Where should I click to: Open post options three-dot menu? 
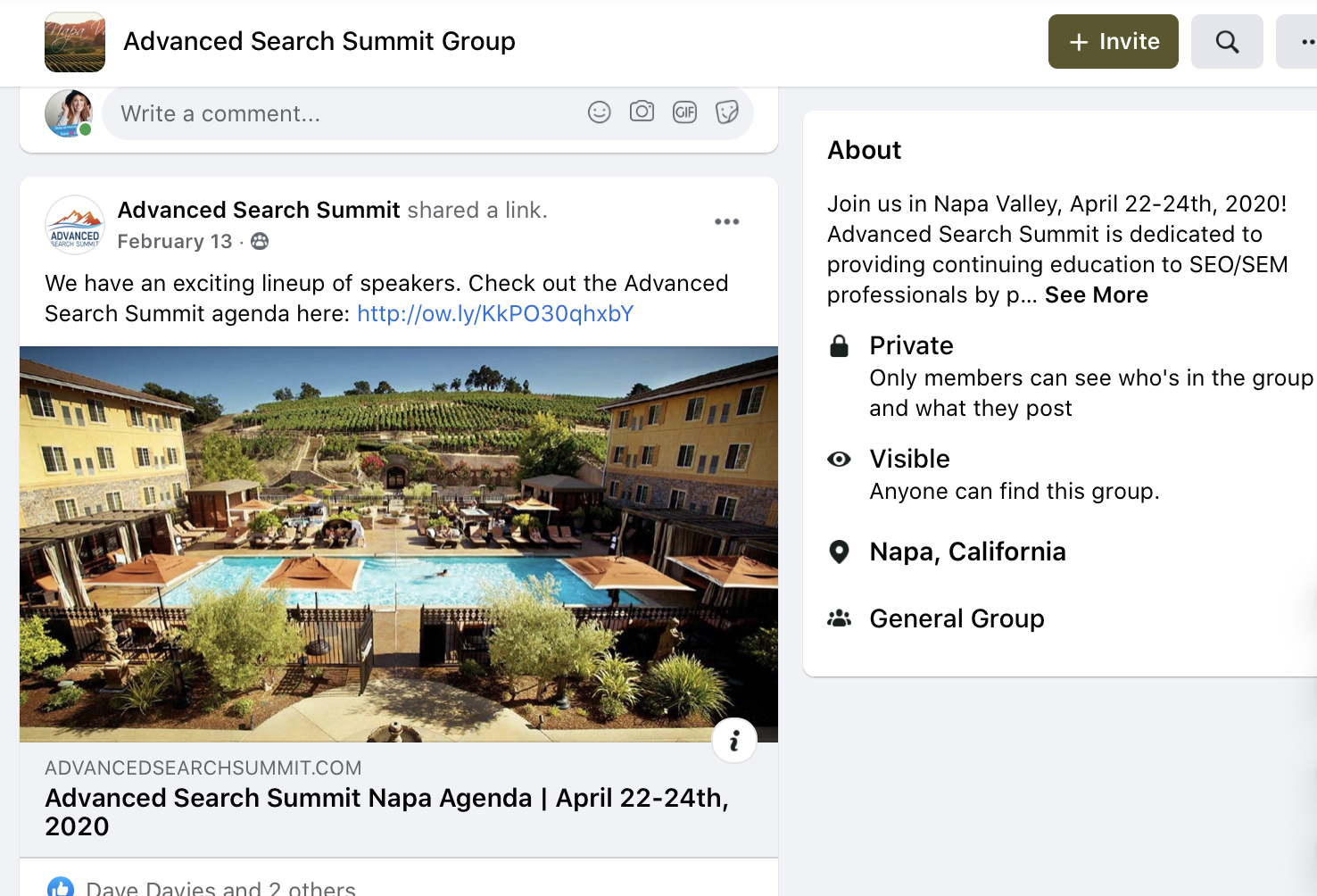coord(726,221)
